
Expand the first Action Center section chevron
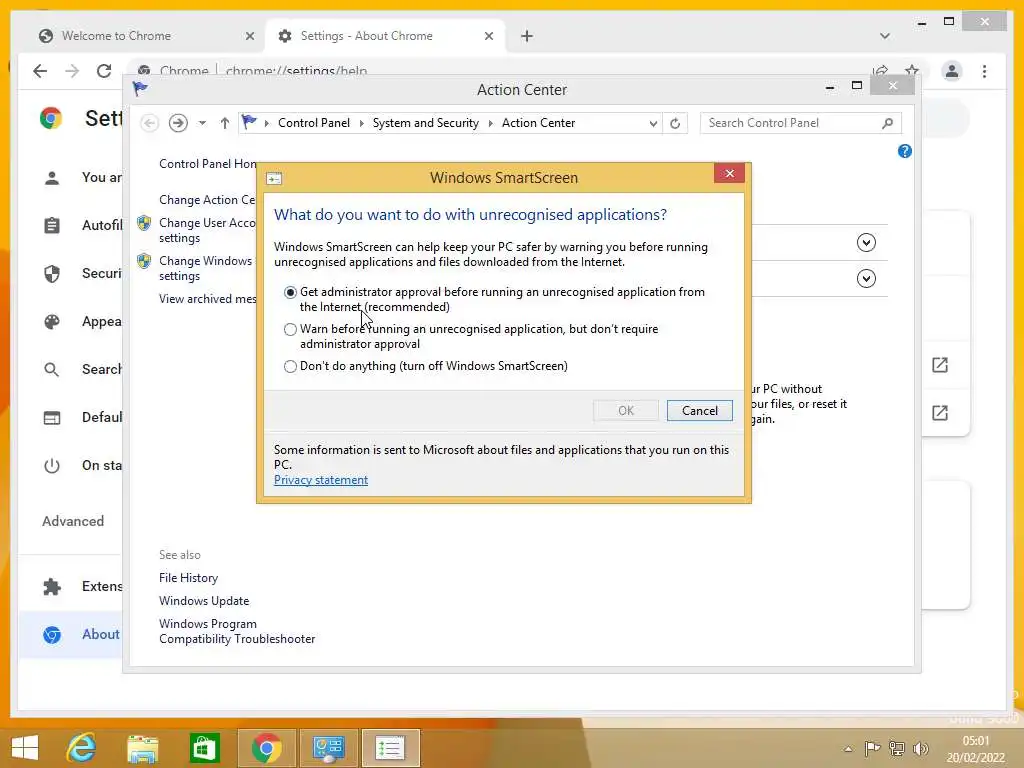[866, 243]
